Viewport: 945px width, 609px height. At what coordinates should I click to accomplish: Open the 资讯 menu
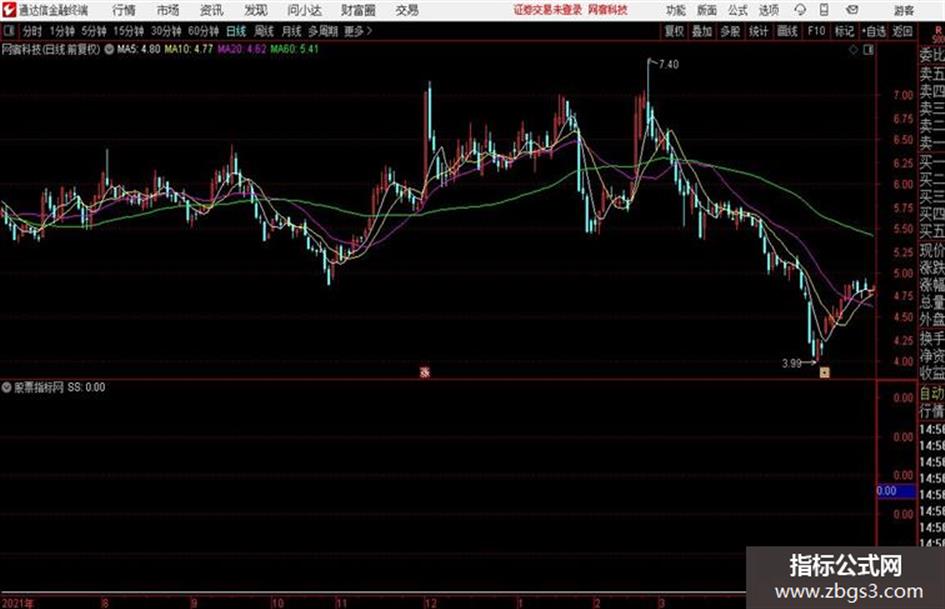(212, 10)
